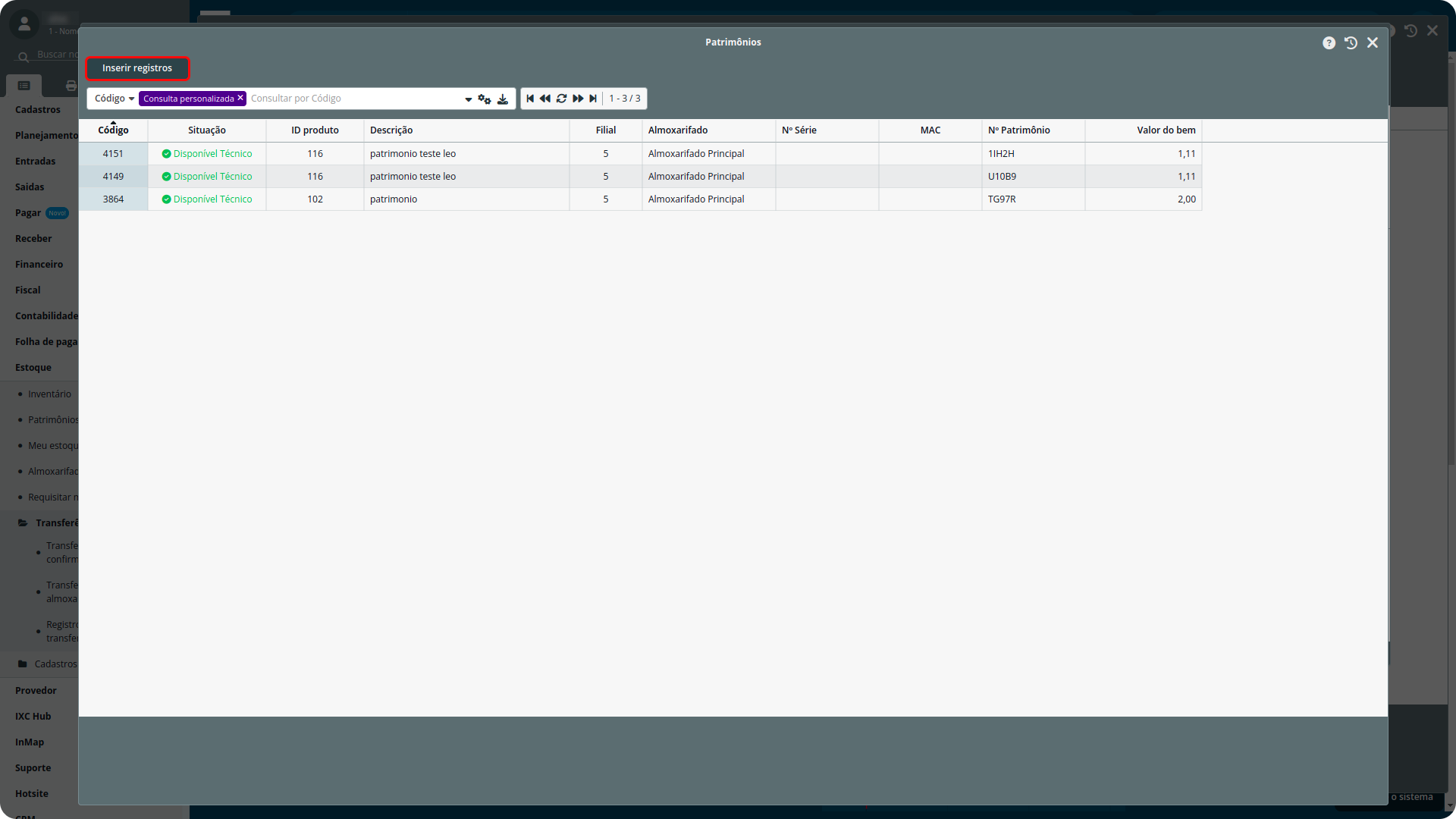The width and height of the screenshot is (1456, 819).
Task: Click the value 2,00 cell
Action: pos(1144,199)
